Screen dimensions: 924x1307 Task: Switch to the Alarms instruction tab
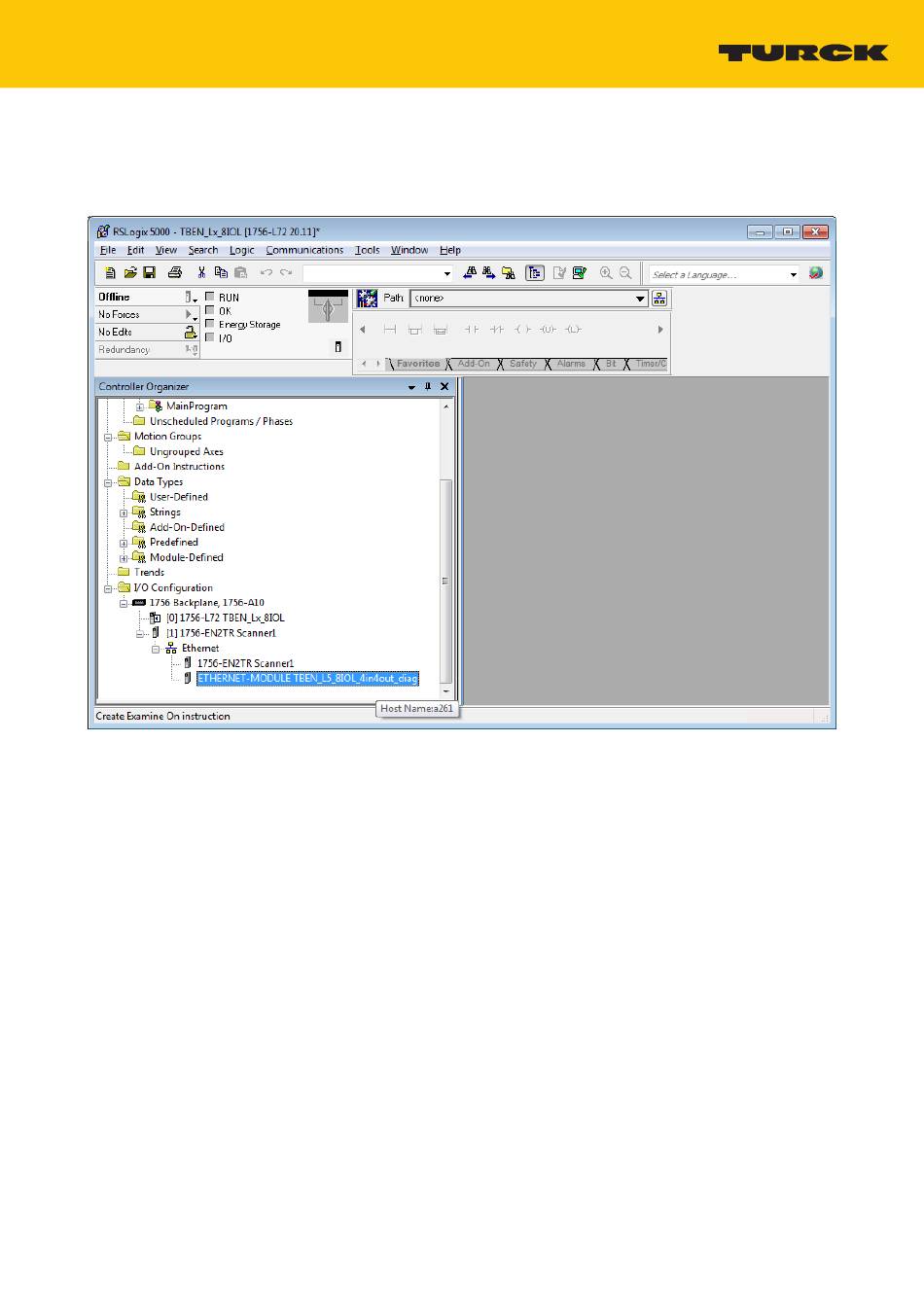571,364
